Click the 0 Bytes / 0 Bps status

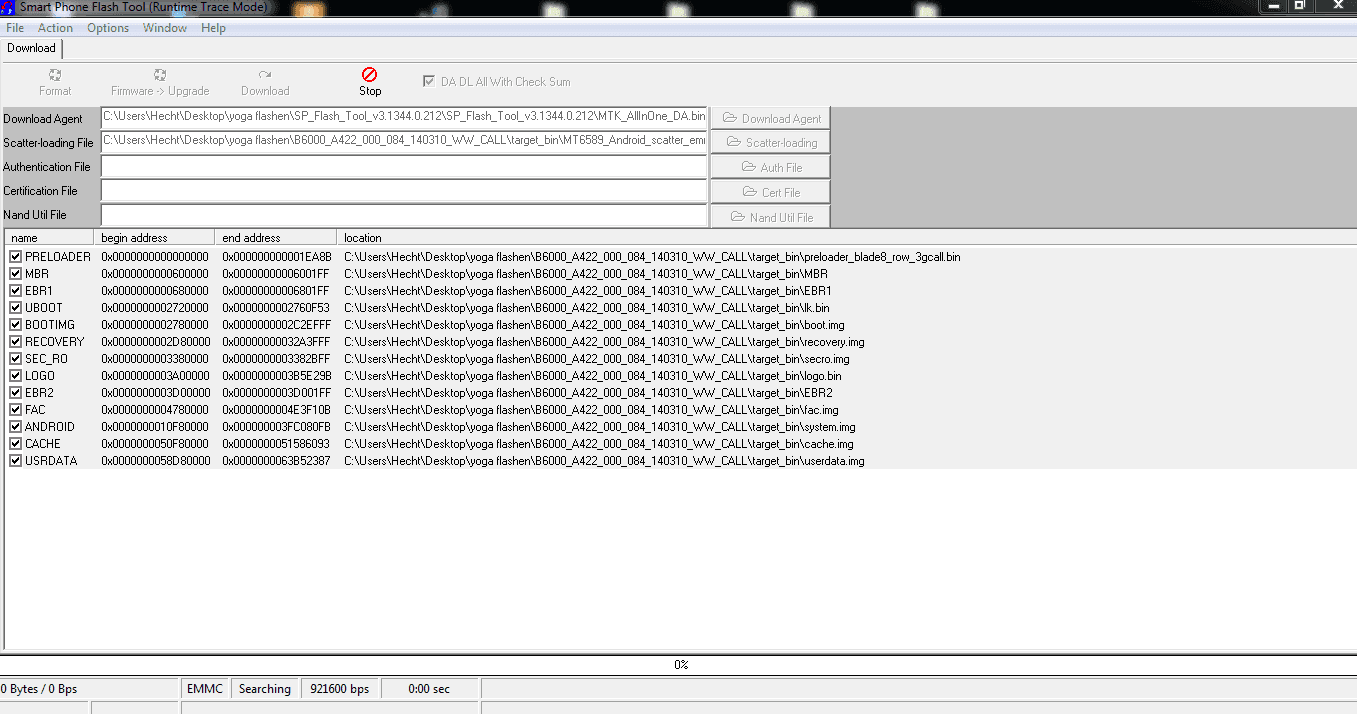click(x=39, y=689)
